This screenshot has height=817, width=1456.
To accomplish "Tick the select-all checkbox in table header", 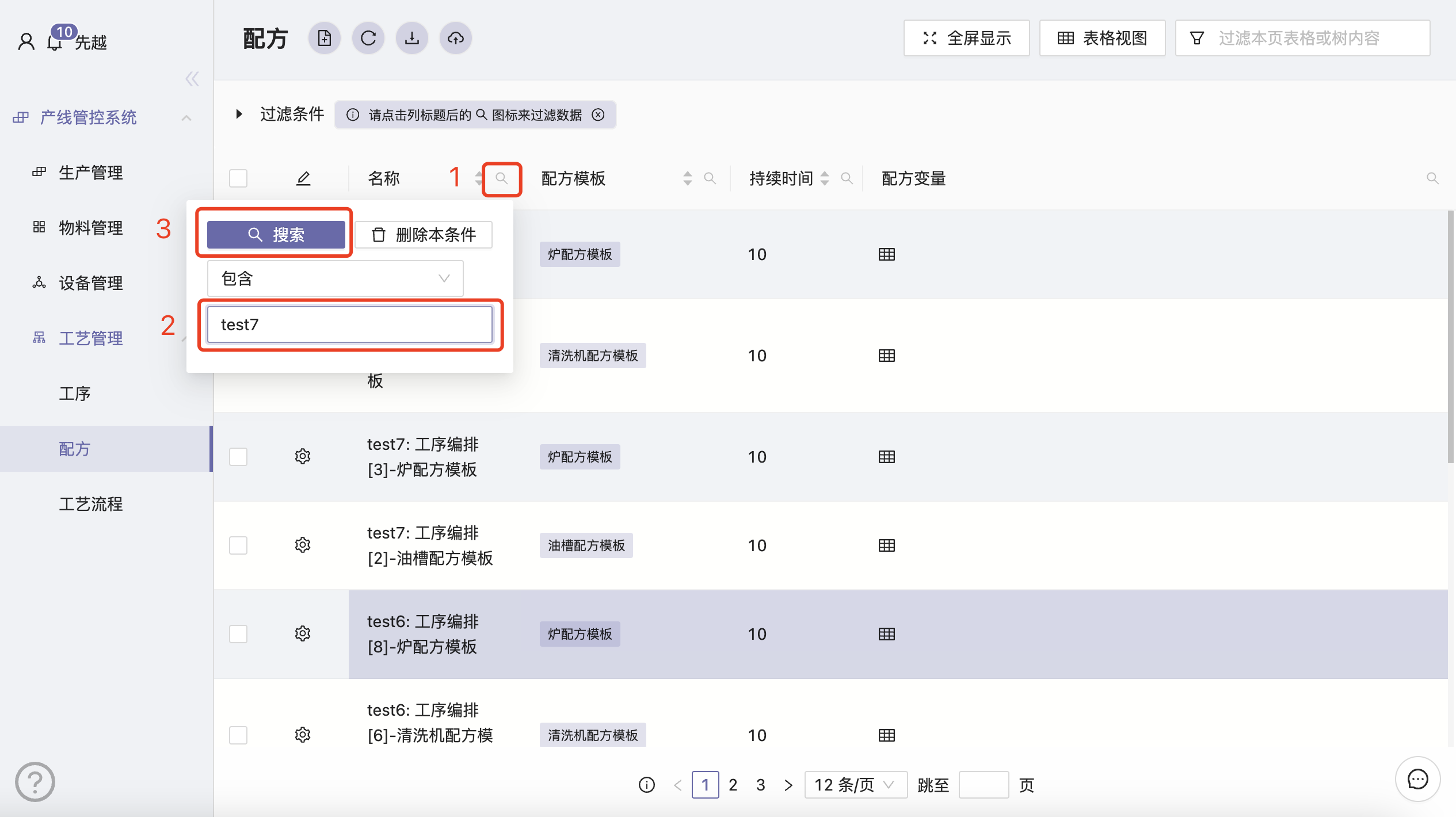I will (x=238, y=178).
